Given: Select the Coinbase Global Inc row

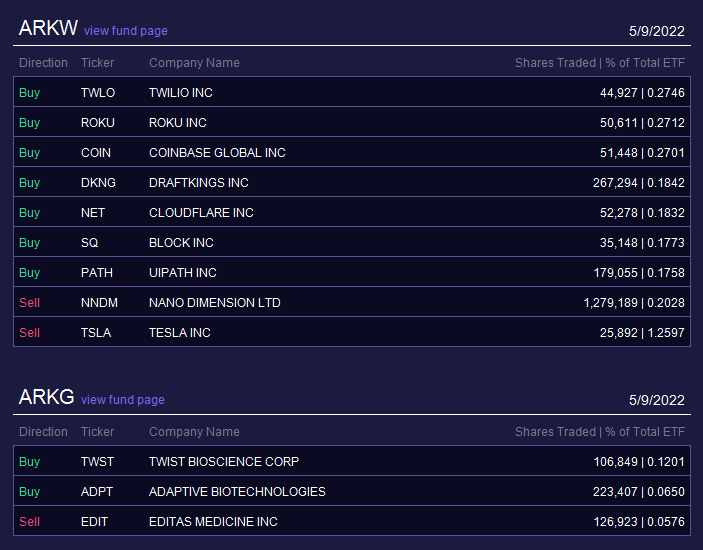Looking at the screenshot, I should point(352,152).
